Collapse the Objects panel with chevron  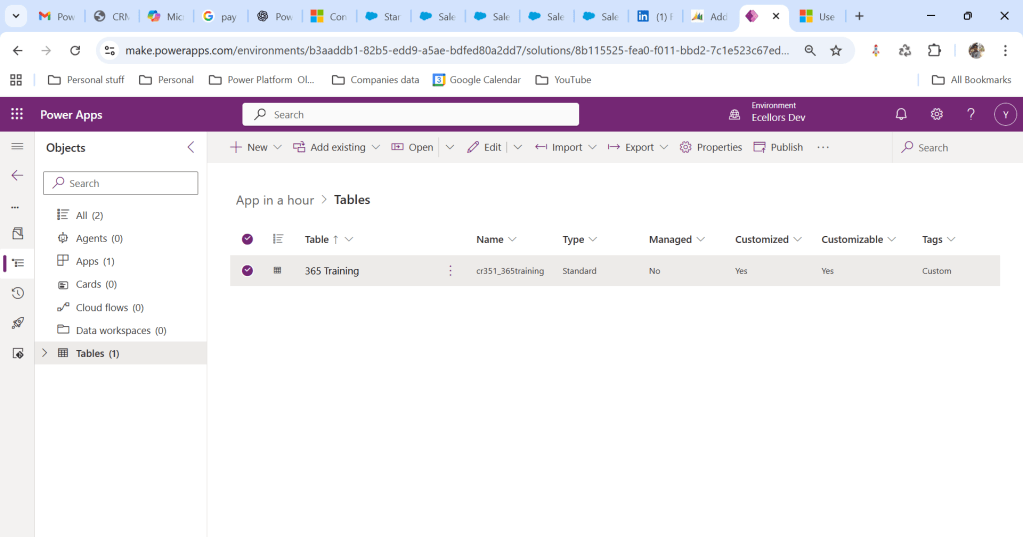pos(191,148)
